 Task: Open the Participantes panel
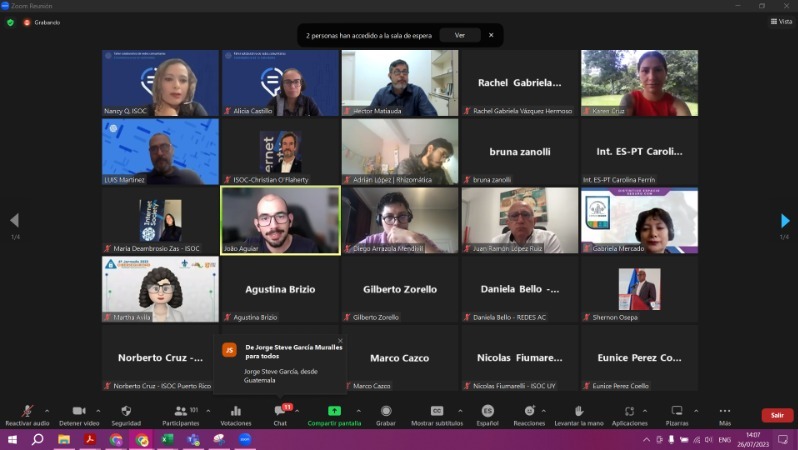tap(180, 411)
